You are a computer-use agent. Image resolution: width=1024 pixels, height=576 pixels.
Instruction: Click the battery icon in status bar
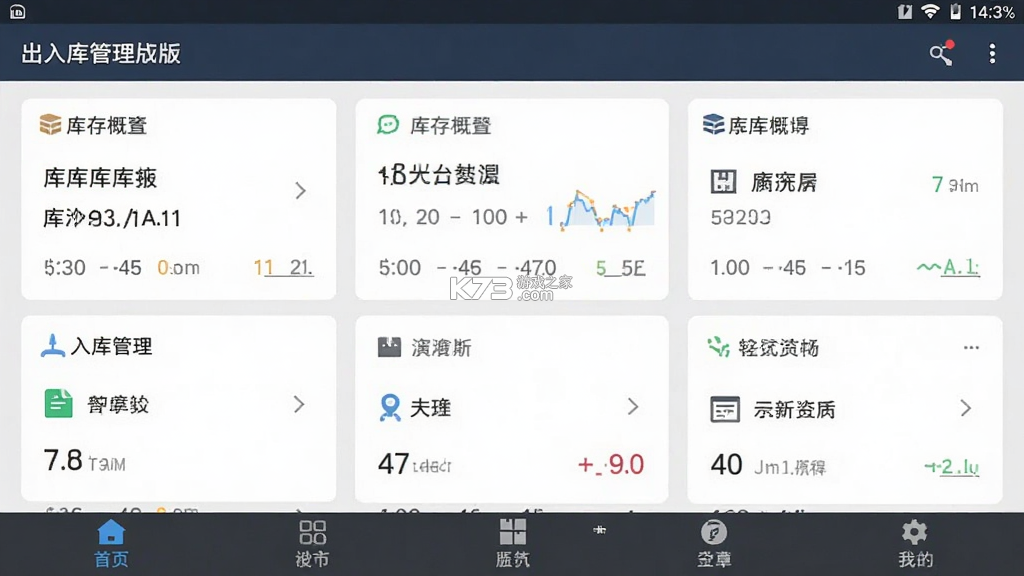point(955,11)
